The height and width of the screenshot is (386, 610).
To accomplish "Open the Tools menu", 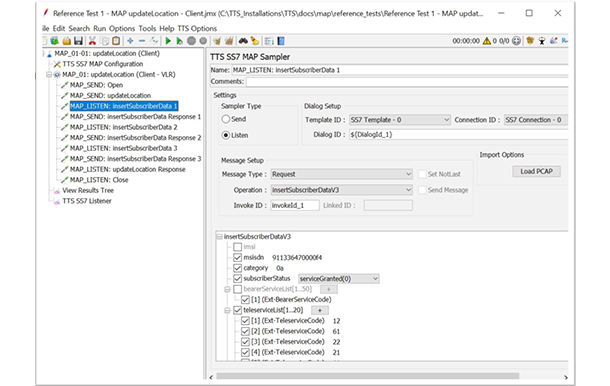I will point(147,28).
